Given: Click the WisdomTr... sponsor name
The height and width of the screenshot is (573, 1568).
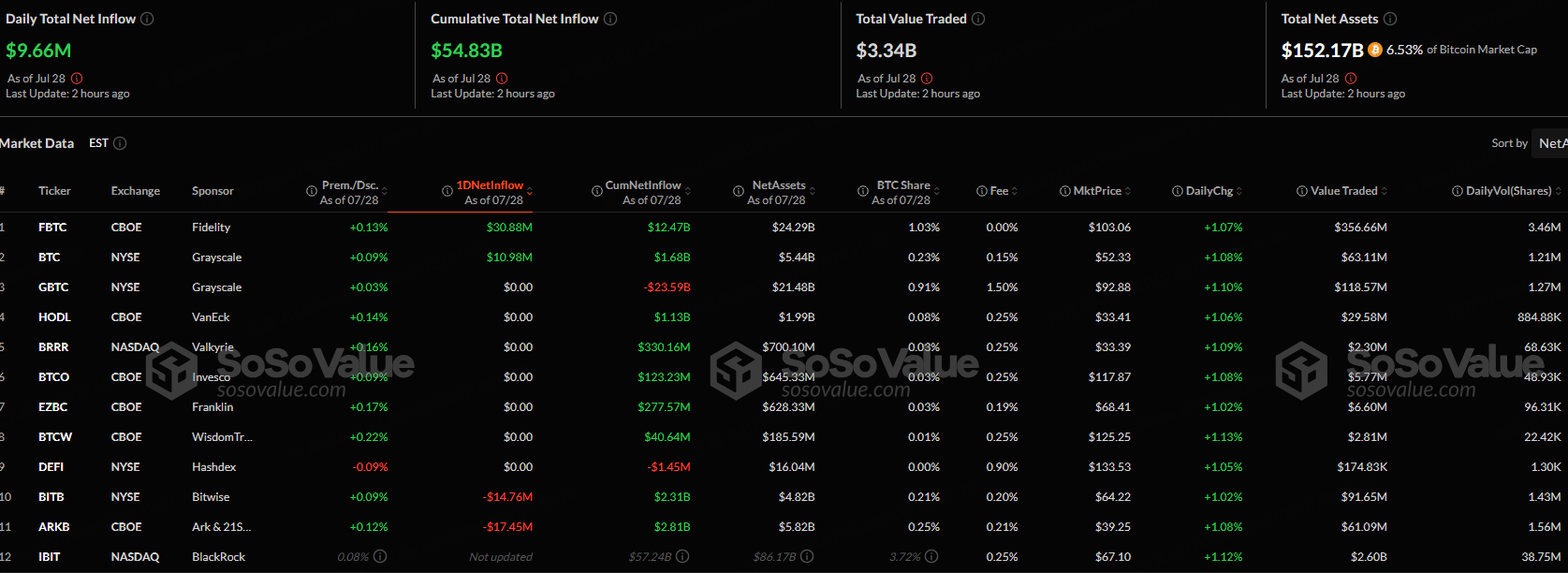Looking at the screenshot, I should [222, 437].
